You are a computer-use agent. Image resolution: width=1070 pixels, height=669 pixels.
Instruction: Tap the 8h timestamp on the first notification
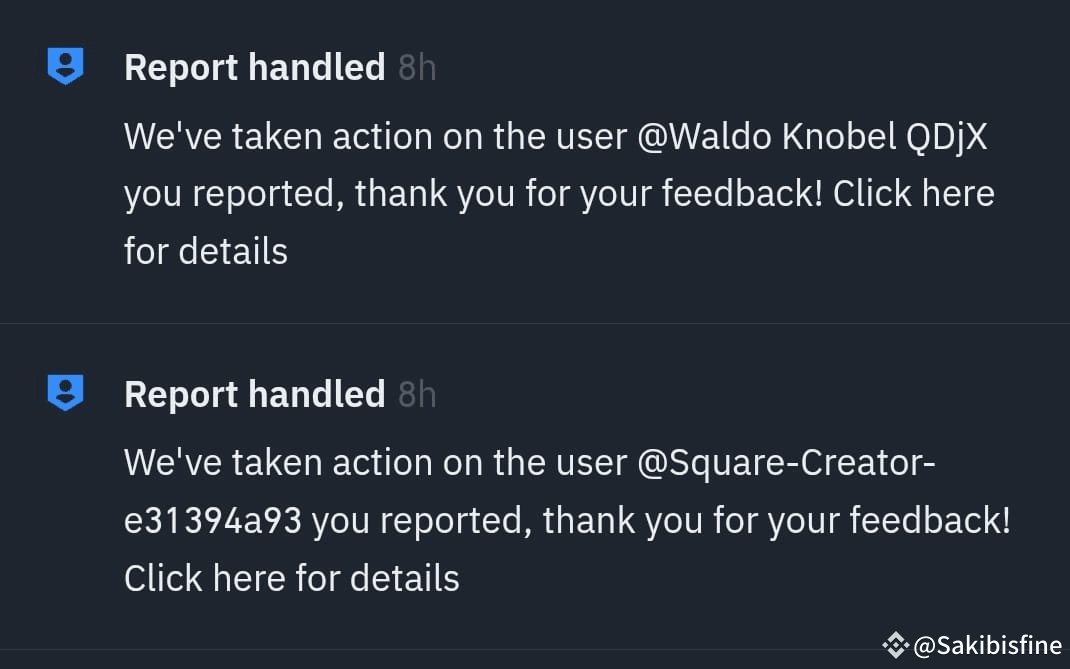(x=417, y=68)
